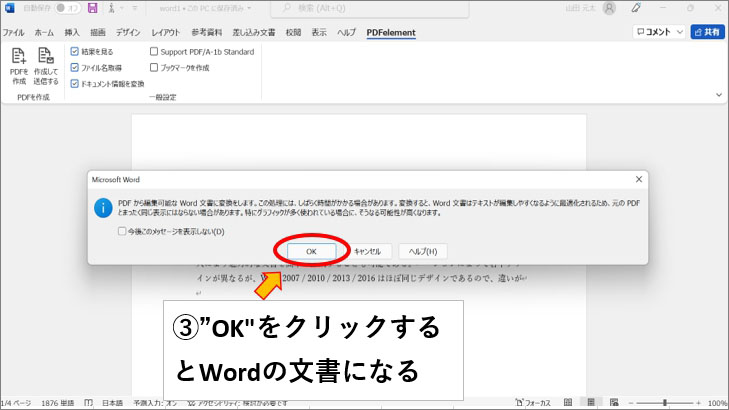The height and width of the screenshot is (410, 729).
Task: Open the ホーム tab
Action: click(44, 32)
